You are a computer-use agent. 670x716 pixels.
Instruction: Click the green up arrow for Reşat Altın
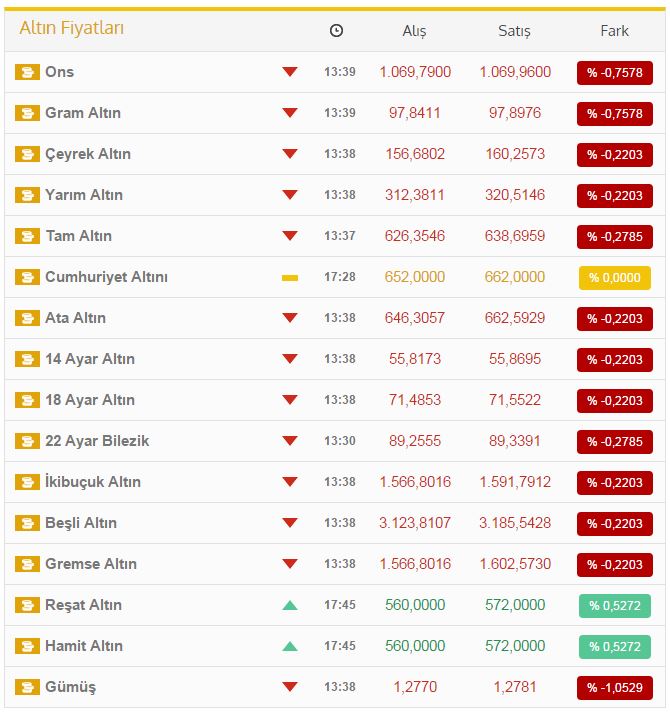pyautogui.click(x=290, y=605)
